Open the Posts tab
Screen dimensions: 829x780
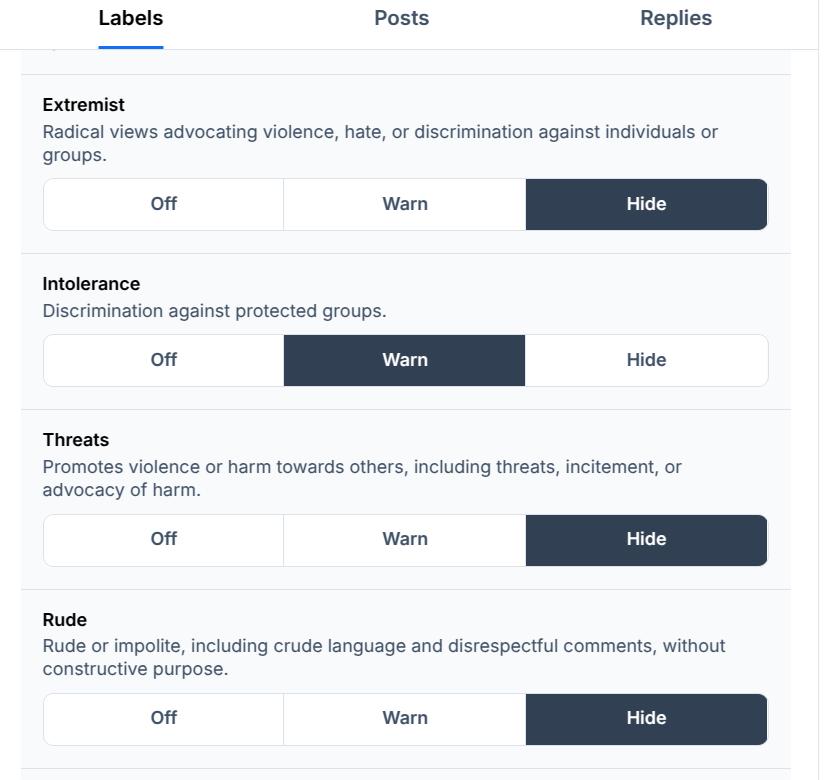coord(401,19)
